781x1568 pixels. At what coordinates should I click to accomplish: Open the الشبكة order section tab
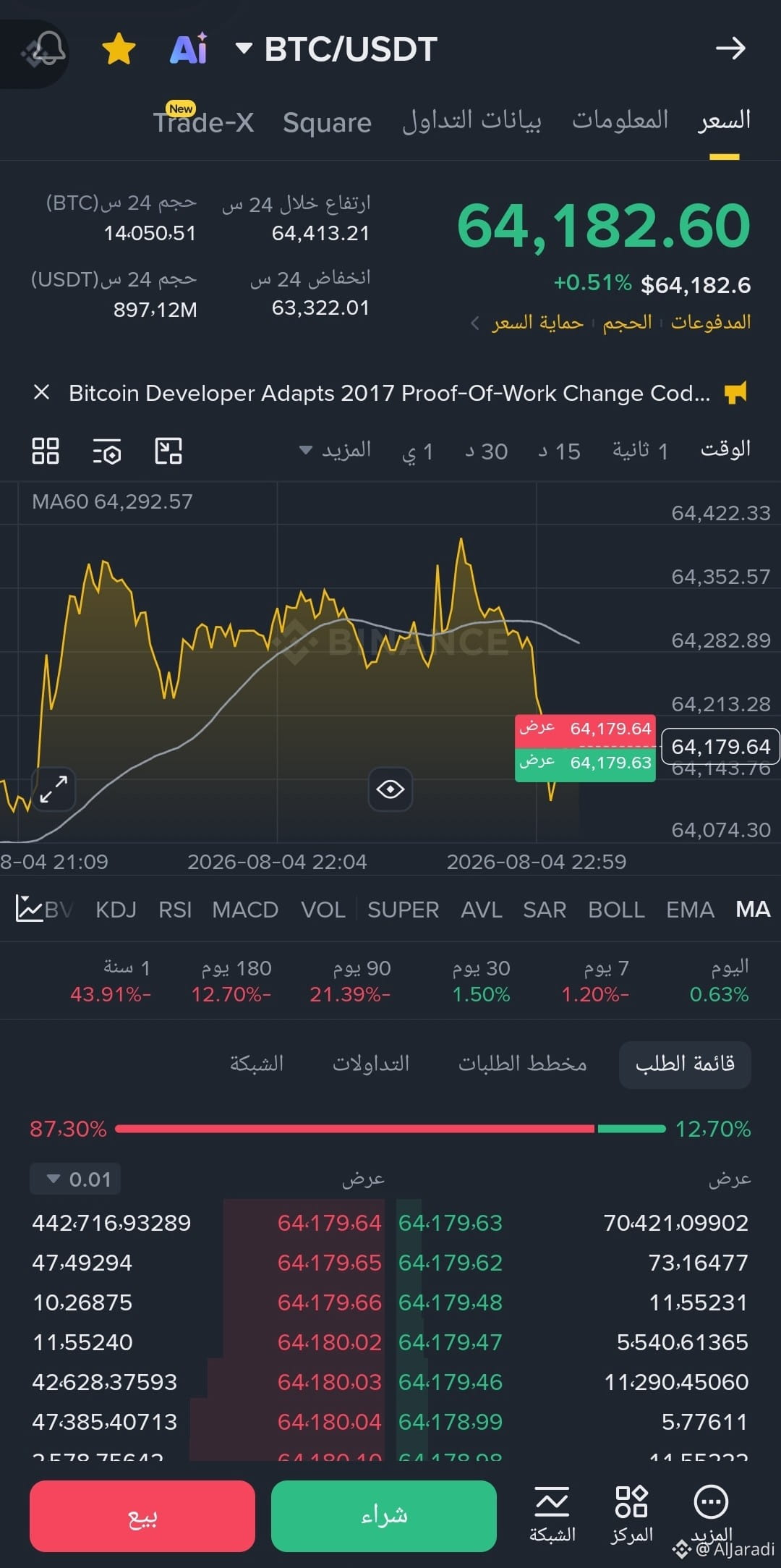click(257, 1064)
